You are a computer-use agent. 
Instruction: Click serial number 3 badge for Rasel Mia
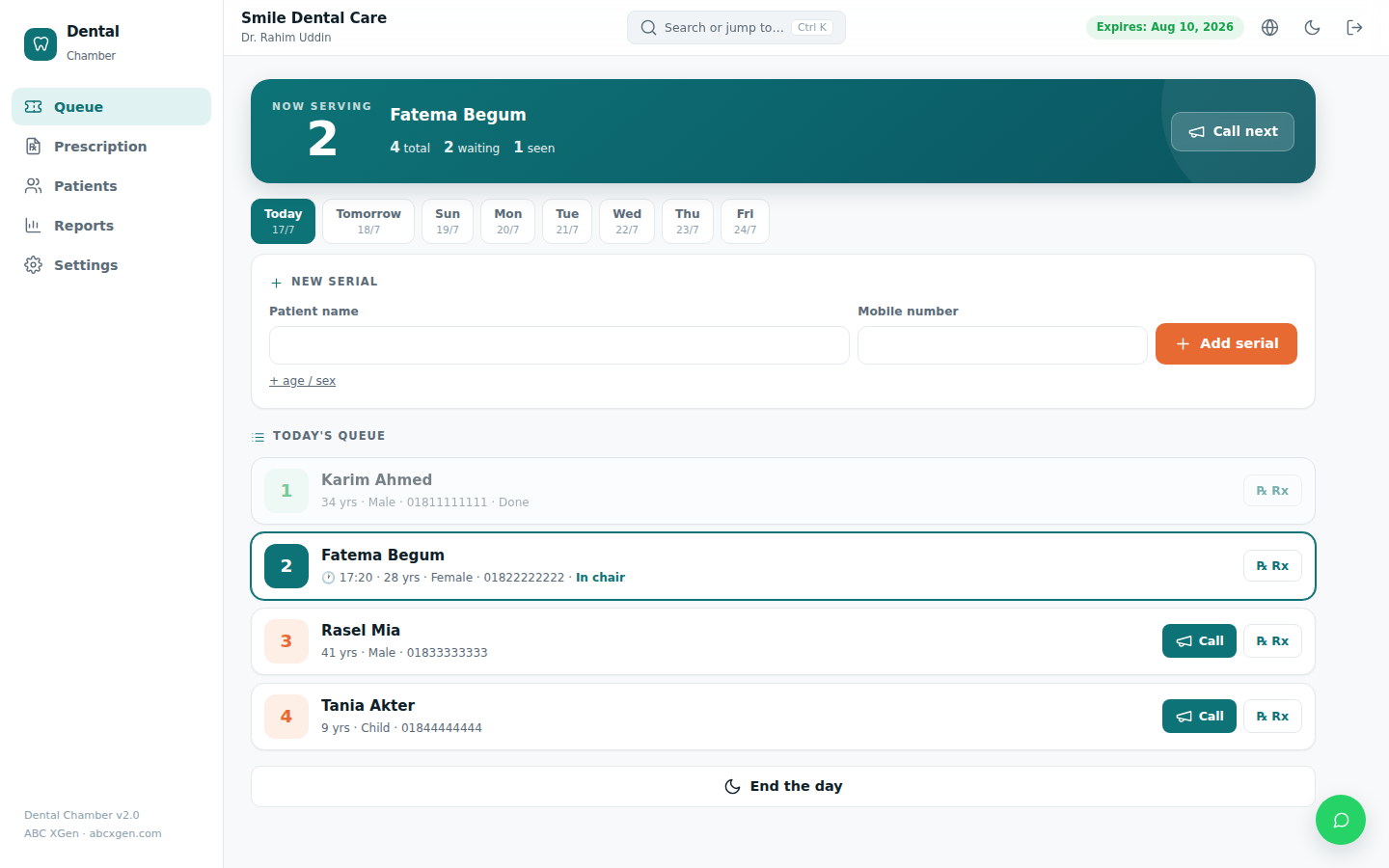coord(286,641)
